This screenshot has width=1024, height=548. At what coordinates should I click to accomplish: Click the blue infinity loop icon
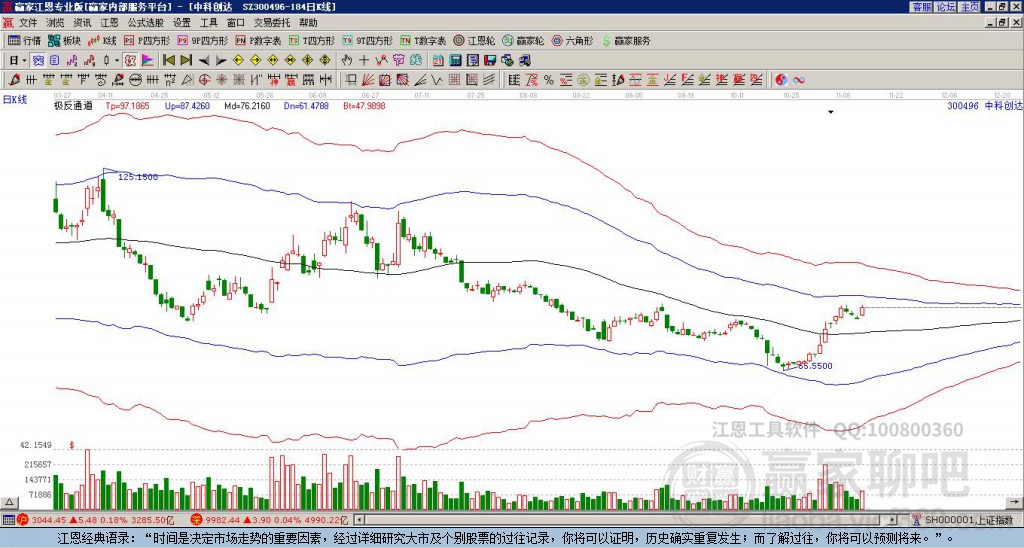[x=799, y=80]
